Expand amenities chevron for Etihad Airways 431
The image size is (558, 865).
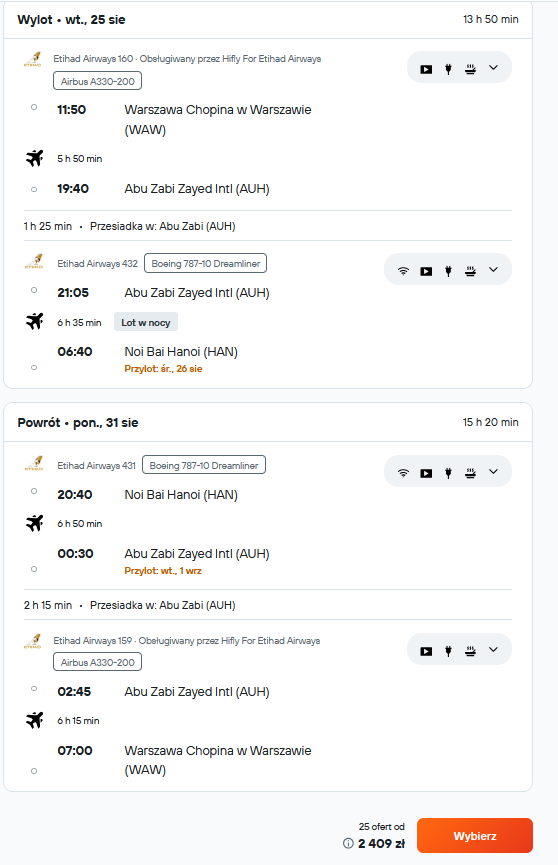[493, 472]
